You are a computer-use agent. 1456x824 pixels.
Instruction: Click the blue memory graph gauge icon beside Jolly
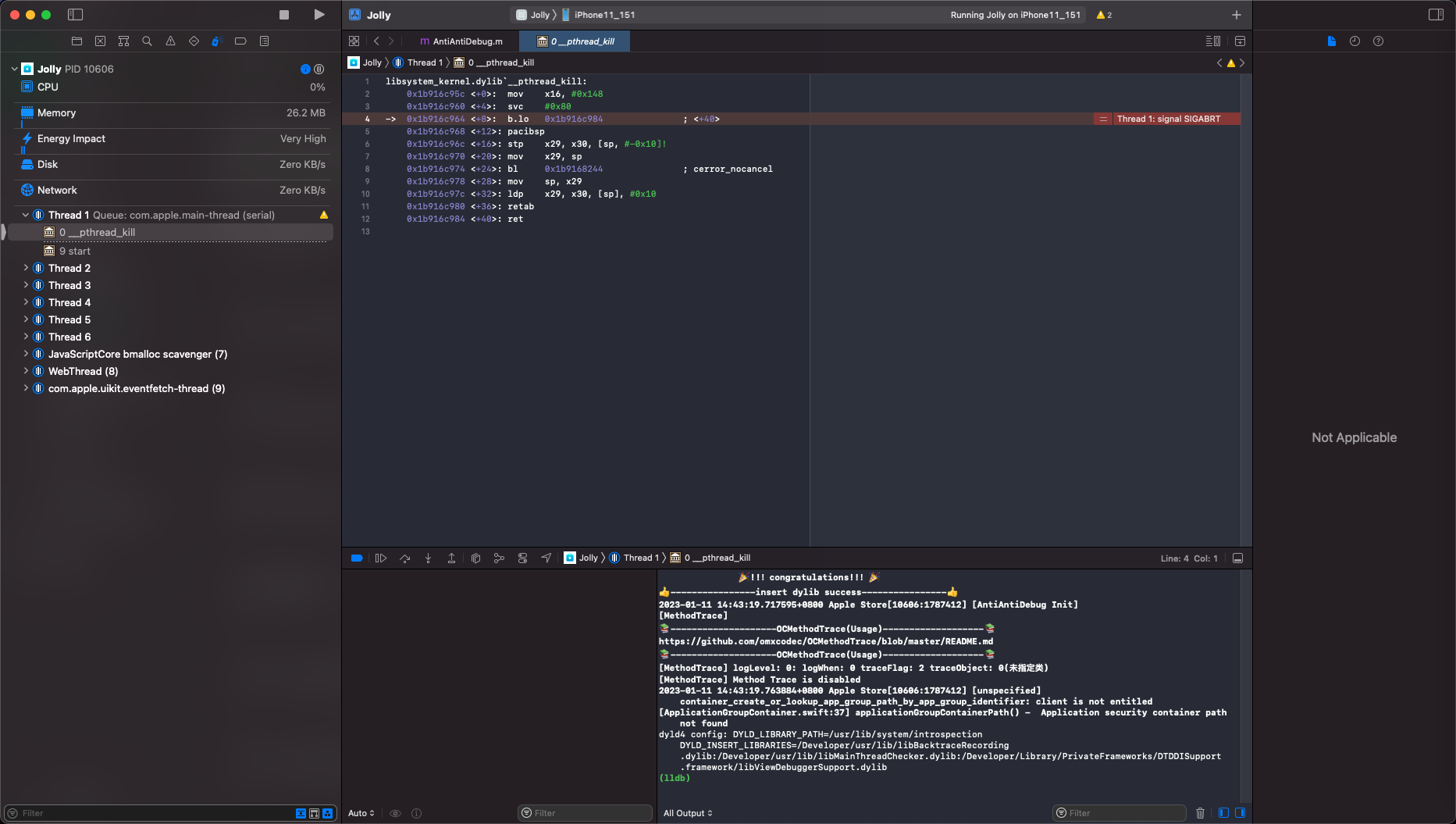pyautogui.click(x=305, y=69)
